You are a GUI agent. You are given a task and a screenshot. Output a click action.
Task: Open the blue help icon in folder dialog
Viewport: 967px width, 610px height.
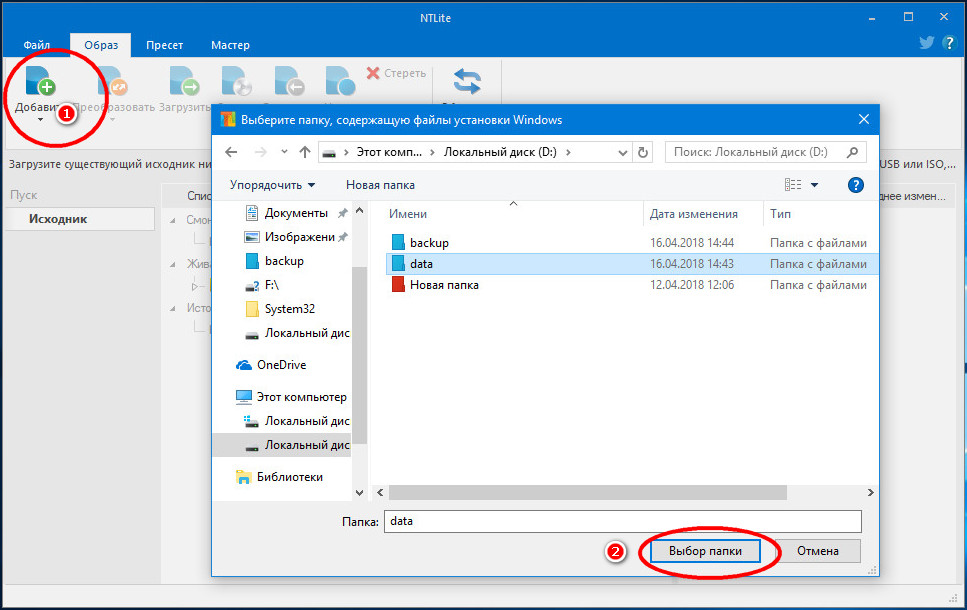tap(855, 184)
